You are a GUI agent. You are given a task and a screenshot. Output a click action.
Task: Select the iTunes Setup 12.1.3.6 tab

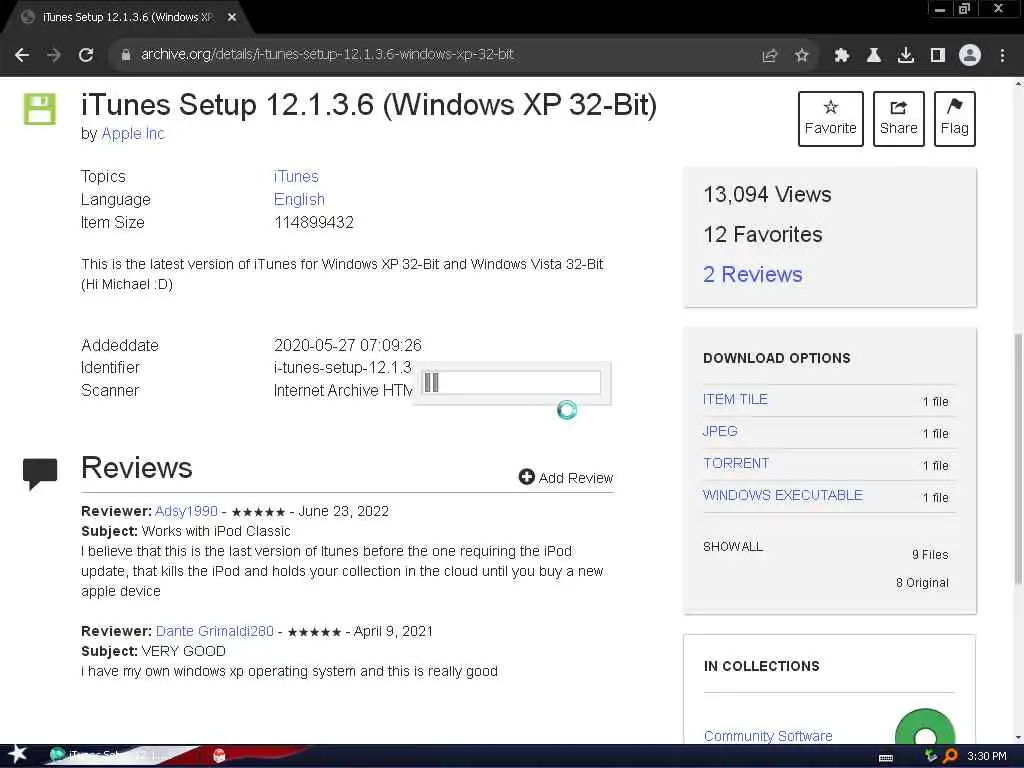[127, 18]
